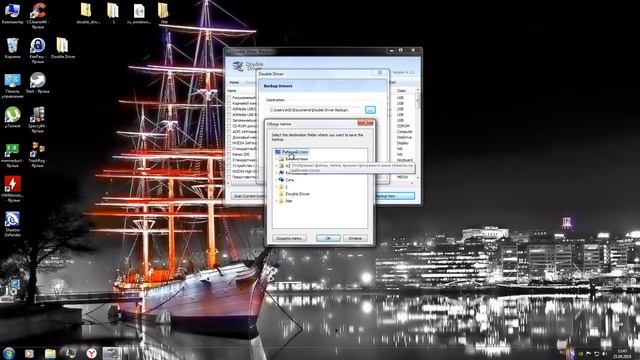
Task: Click the destination browse (...) button
Action: (370, 110)
